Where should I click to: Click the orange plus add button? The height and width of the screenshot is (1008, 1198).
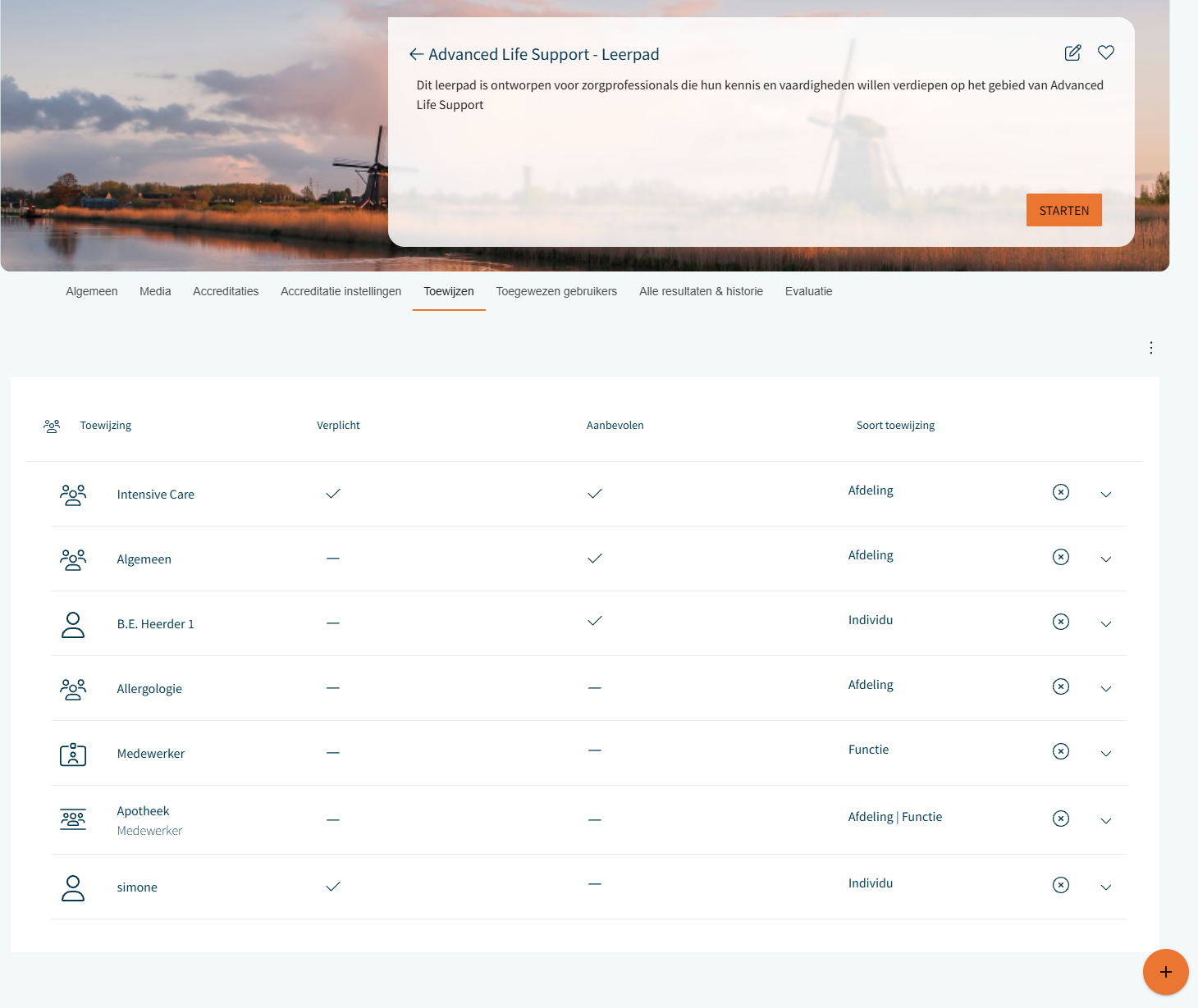[x=1165, y=972]
